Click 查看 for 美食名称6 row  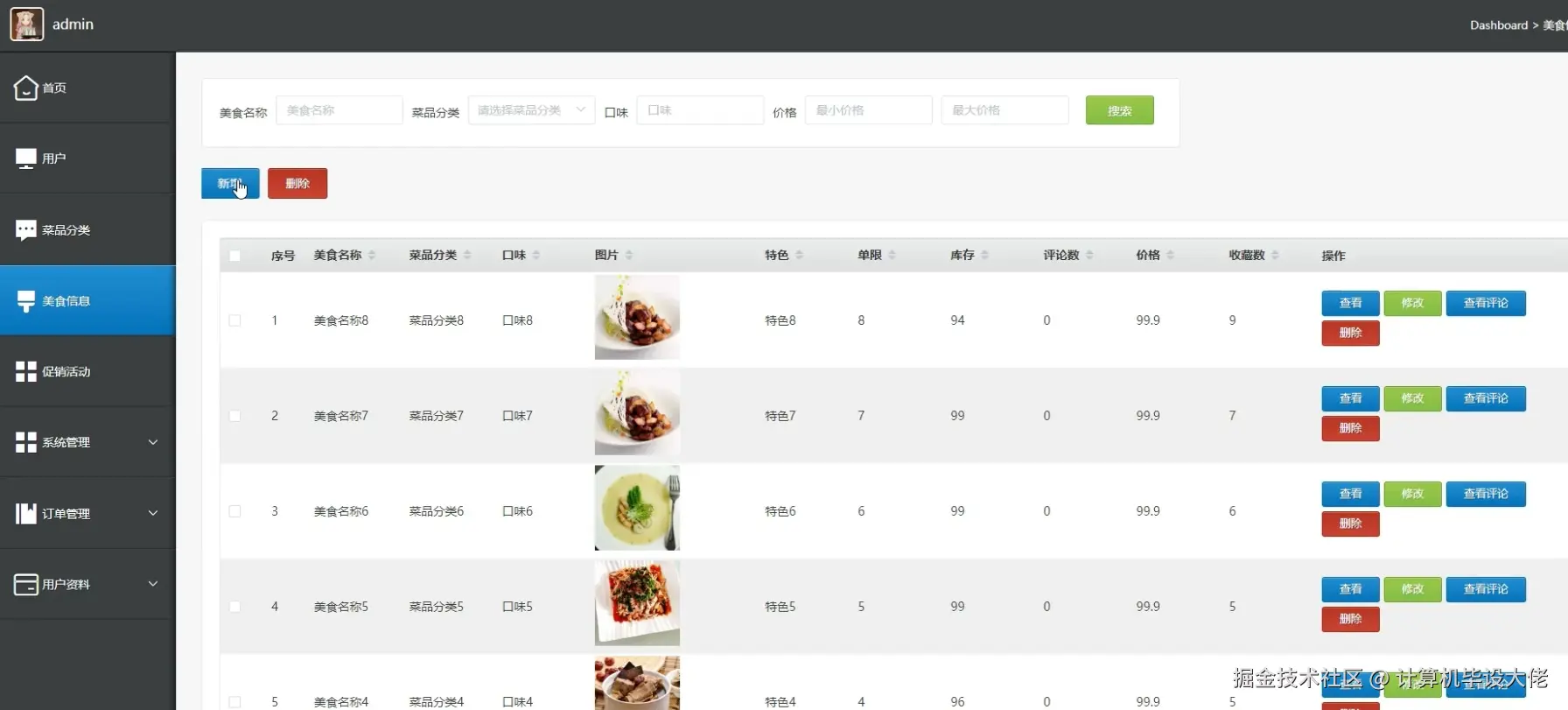pyautogui.click(x=1350, y=494)
